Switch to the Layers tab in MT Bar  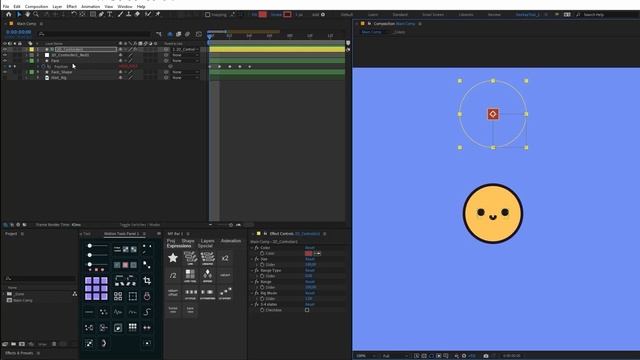(x=207, y=241)
